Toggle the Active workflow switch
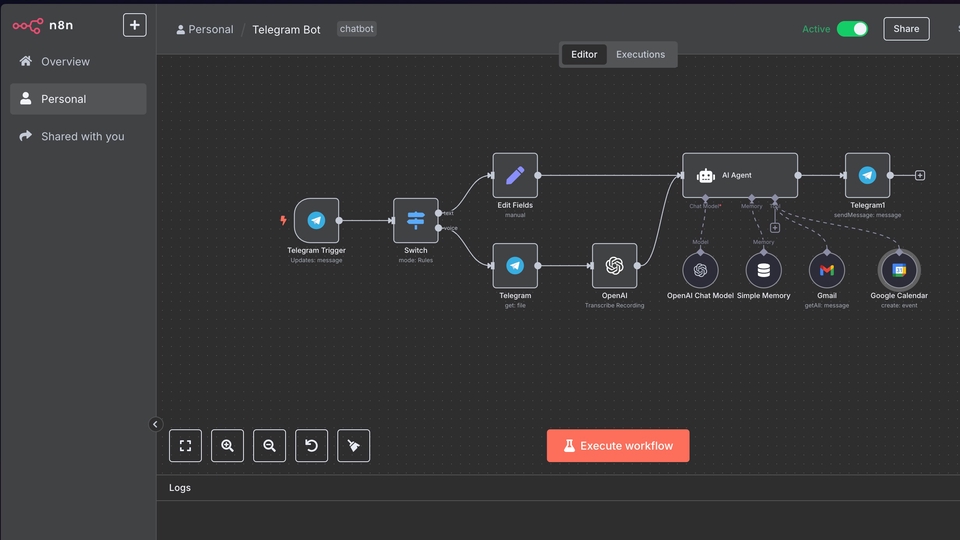Image resolution: width=960 pixels, height=540 pixels. [x=852, y=29]
